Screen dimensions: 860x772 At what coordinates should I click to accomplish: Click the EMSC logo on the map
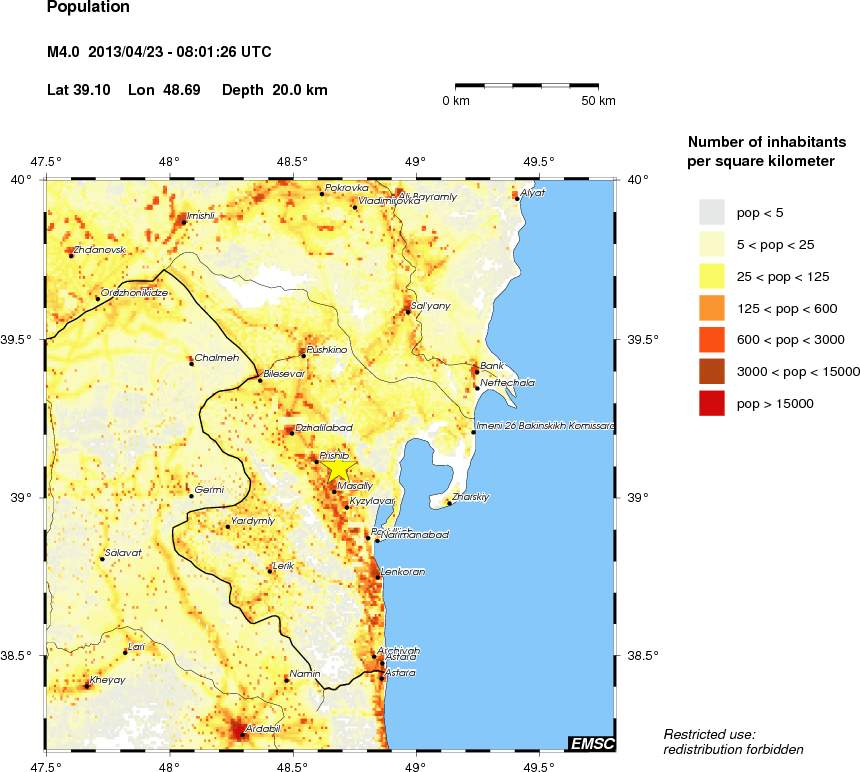pos(590,743)
